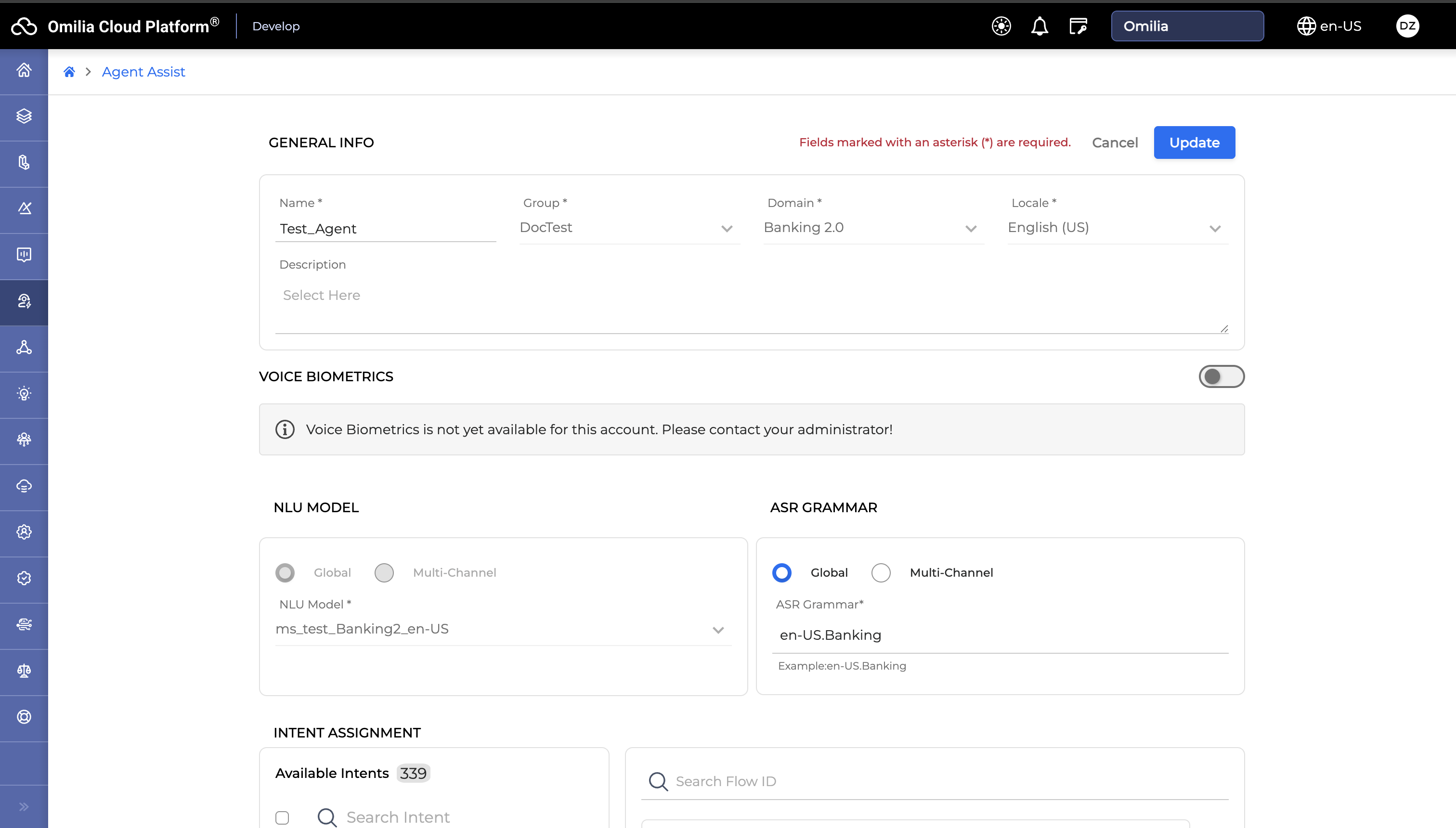
Task: Open the balance scales sidebar icon
Action: point(24,671)
